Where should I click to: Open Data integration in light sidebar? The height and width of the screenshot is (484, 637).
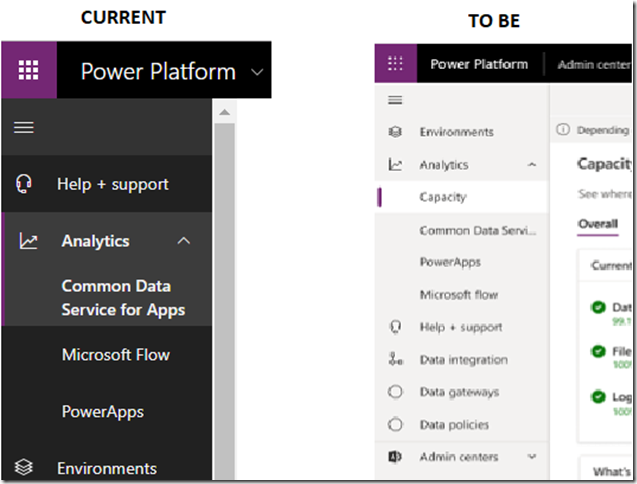click(464, 360)
